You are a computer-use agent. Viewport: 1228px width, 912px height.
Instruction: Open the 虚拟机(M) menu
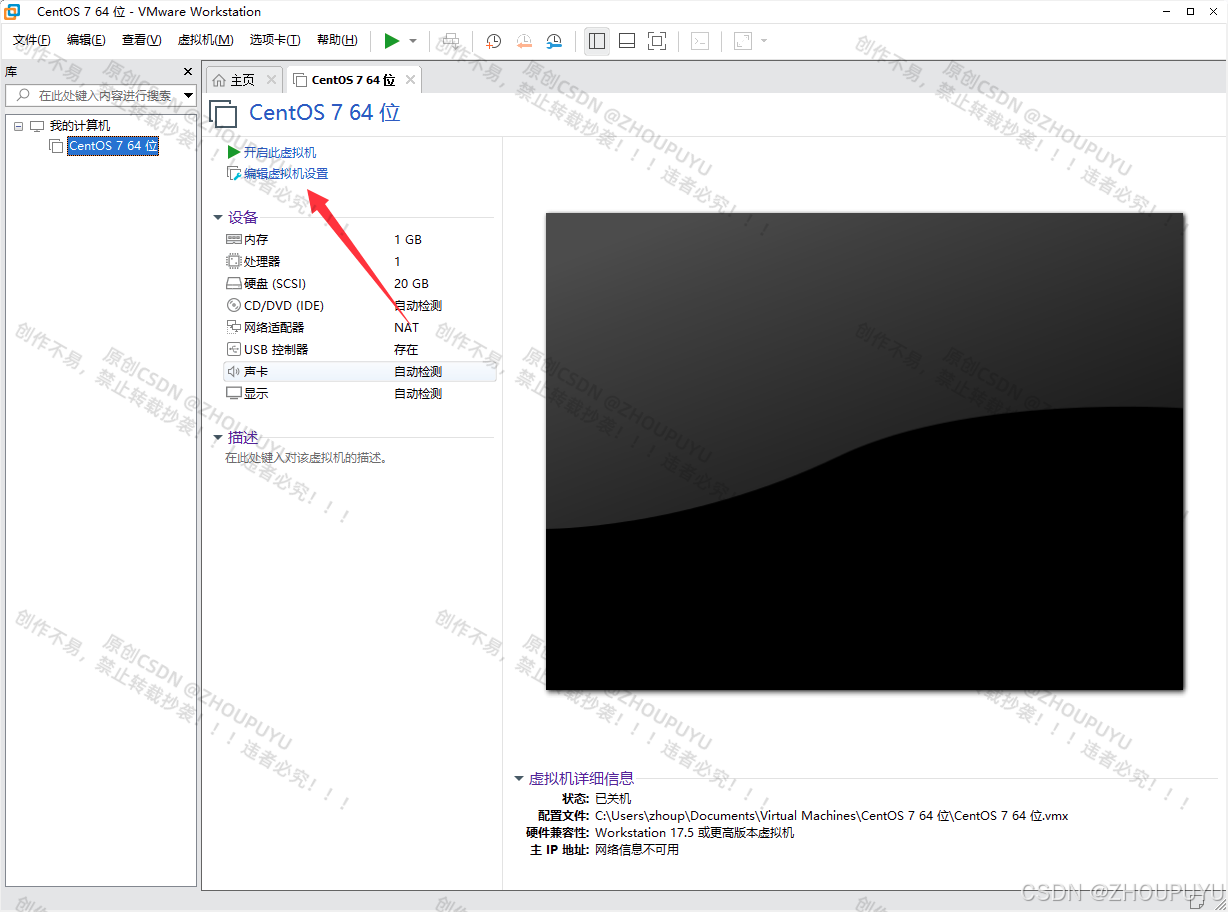pos(205,40)
